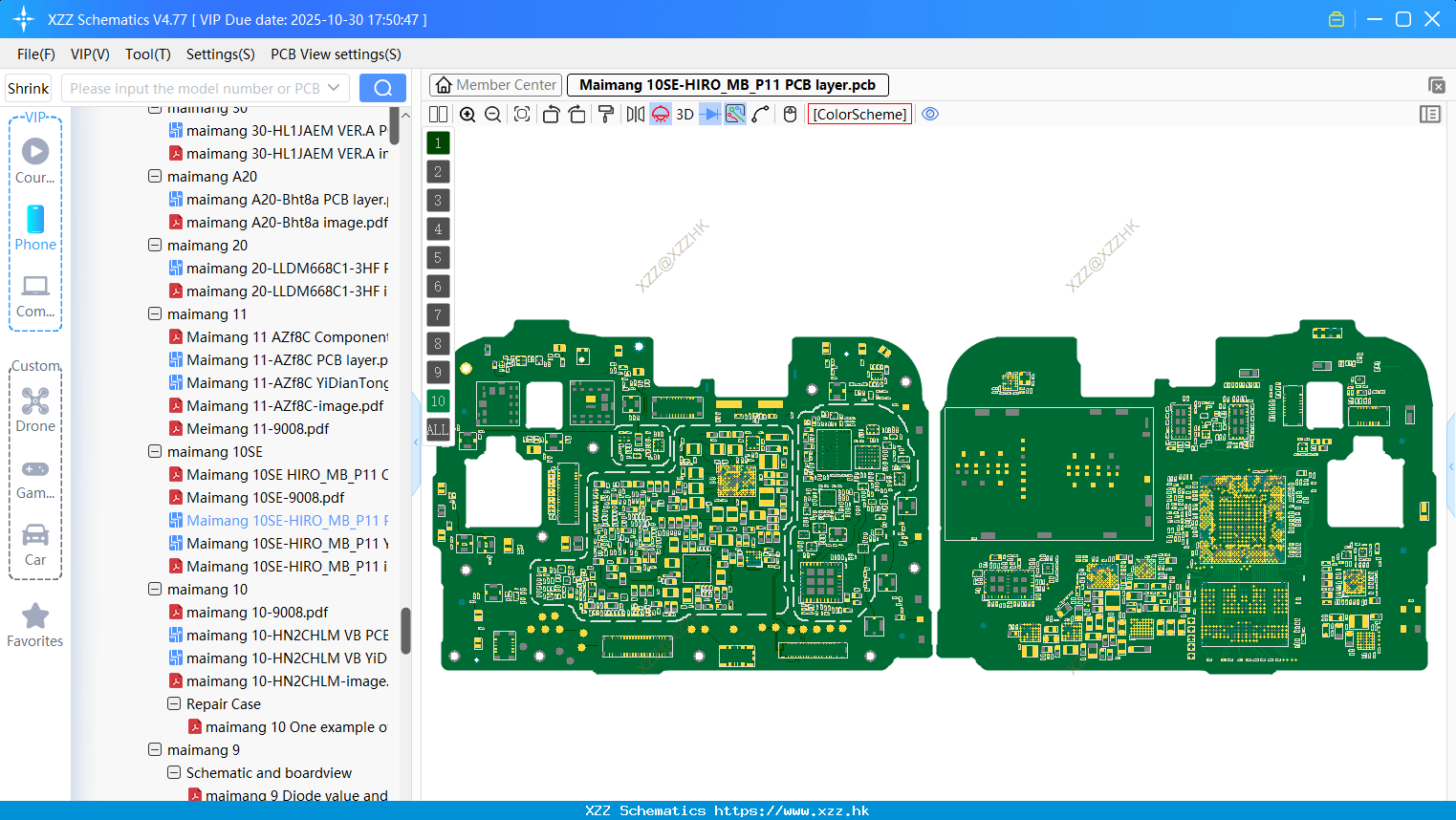This screenshot has height=820, width=1456.
Task: Collapse the maimang 9 tree node
Action: [x=155, y=749]
